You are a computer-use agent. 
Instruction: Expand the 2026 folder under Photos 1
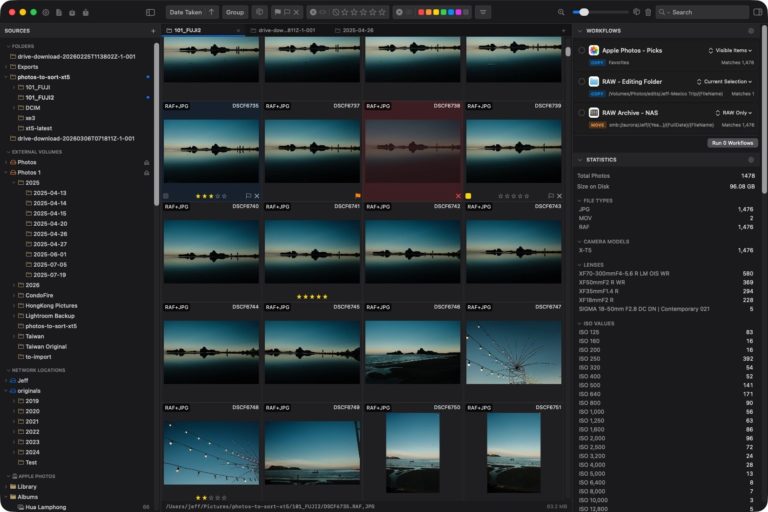14,285
